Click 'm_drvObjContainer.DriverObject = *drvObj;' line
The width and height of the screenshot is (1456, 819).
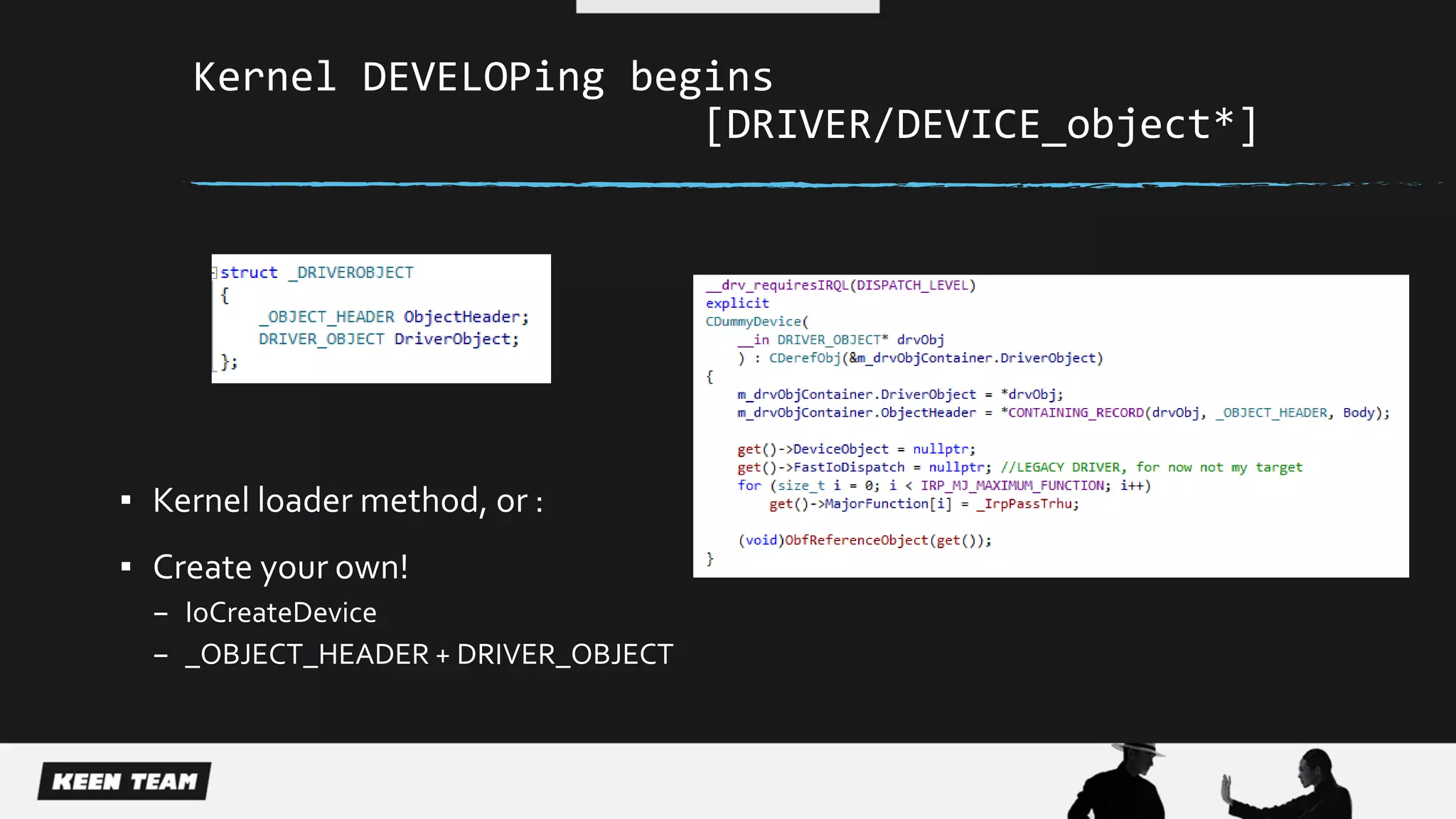coord(900,394)
